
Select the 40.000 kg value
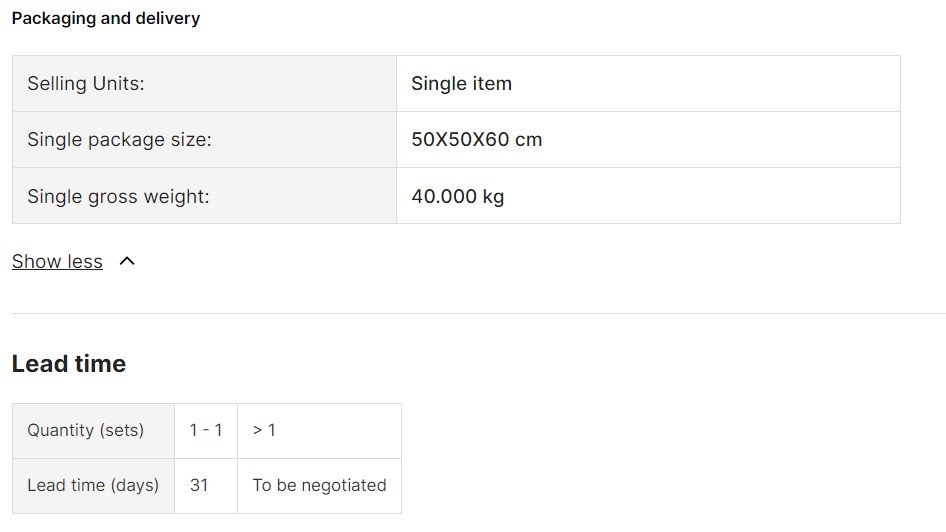(x=458, y=196)
